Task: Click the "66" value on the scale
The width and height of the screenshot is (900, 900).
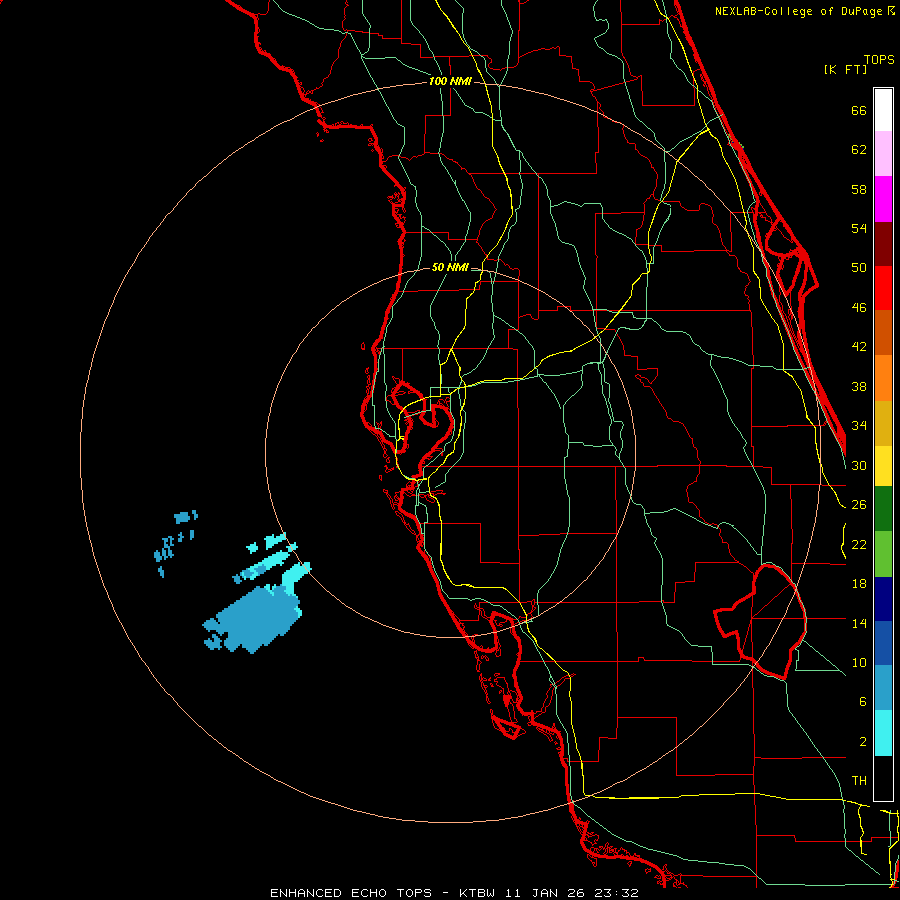Action: [x=859, y=110]
